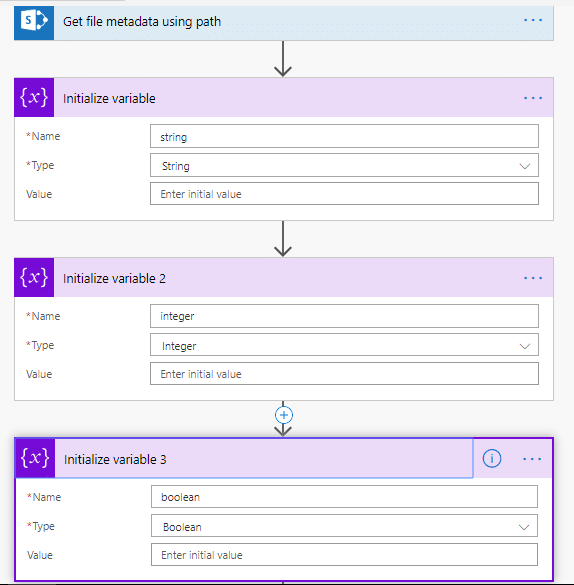Viewport: 574px width, 585px height.
Task: Click variable icon on Initialize variable 3
Action: point(35,458)
